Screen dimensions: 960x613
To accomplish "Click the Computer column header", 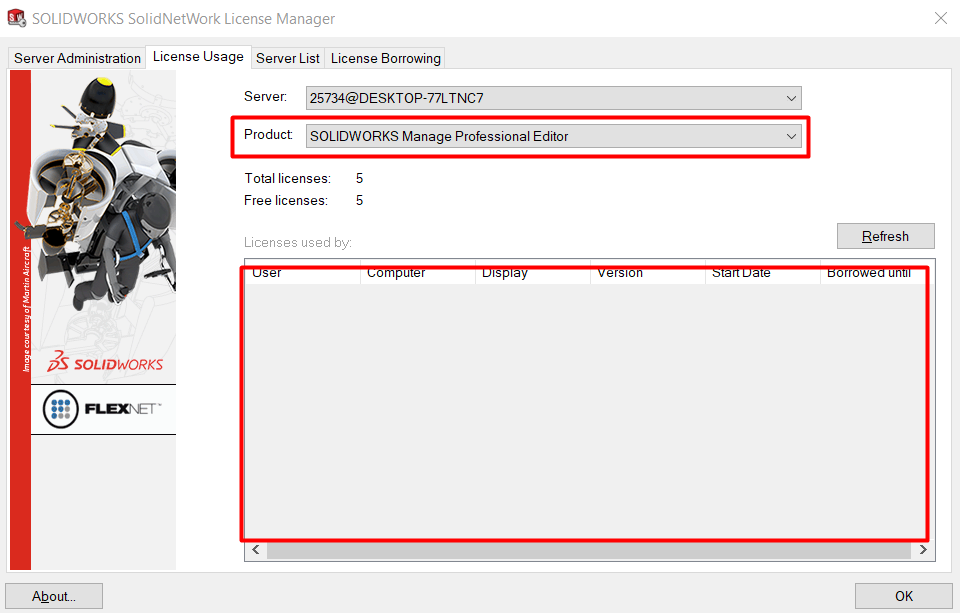I will pyautogui.click(x=417, y=273).
